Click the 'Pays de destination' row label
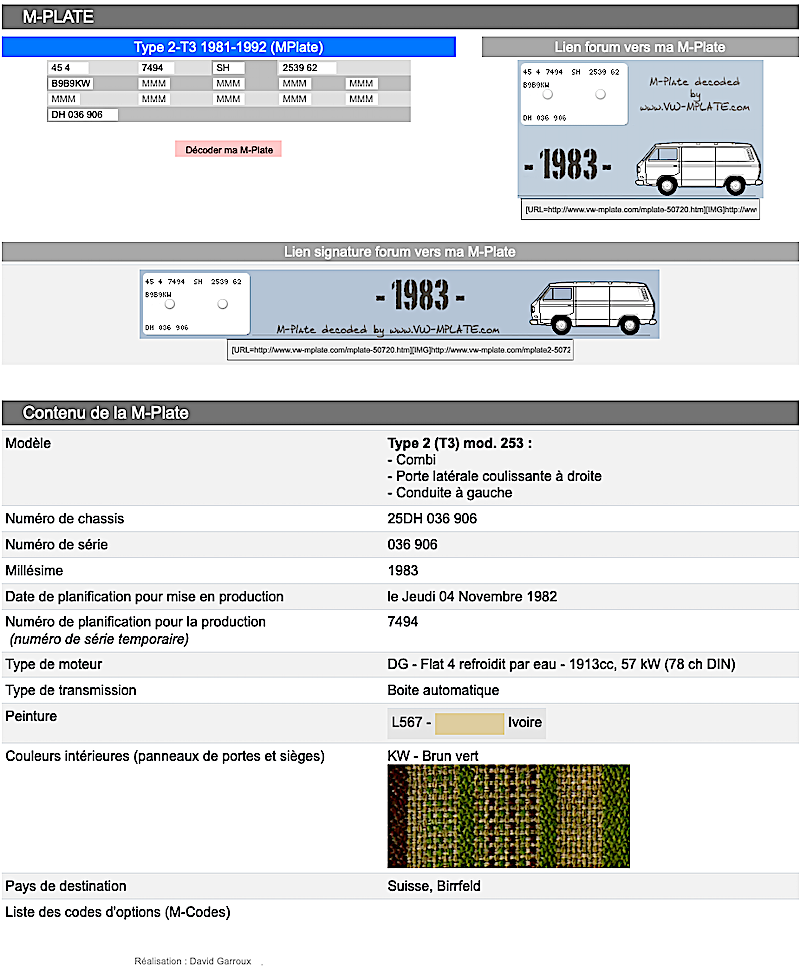Viewport: 800px width, 974px height. 66,886
